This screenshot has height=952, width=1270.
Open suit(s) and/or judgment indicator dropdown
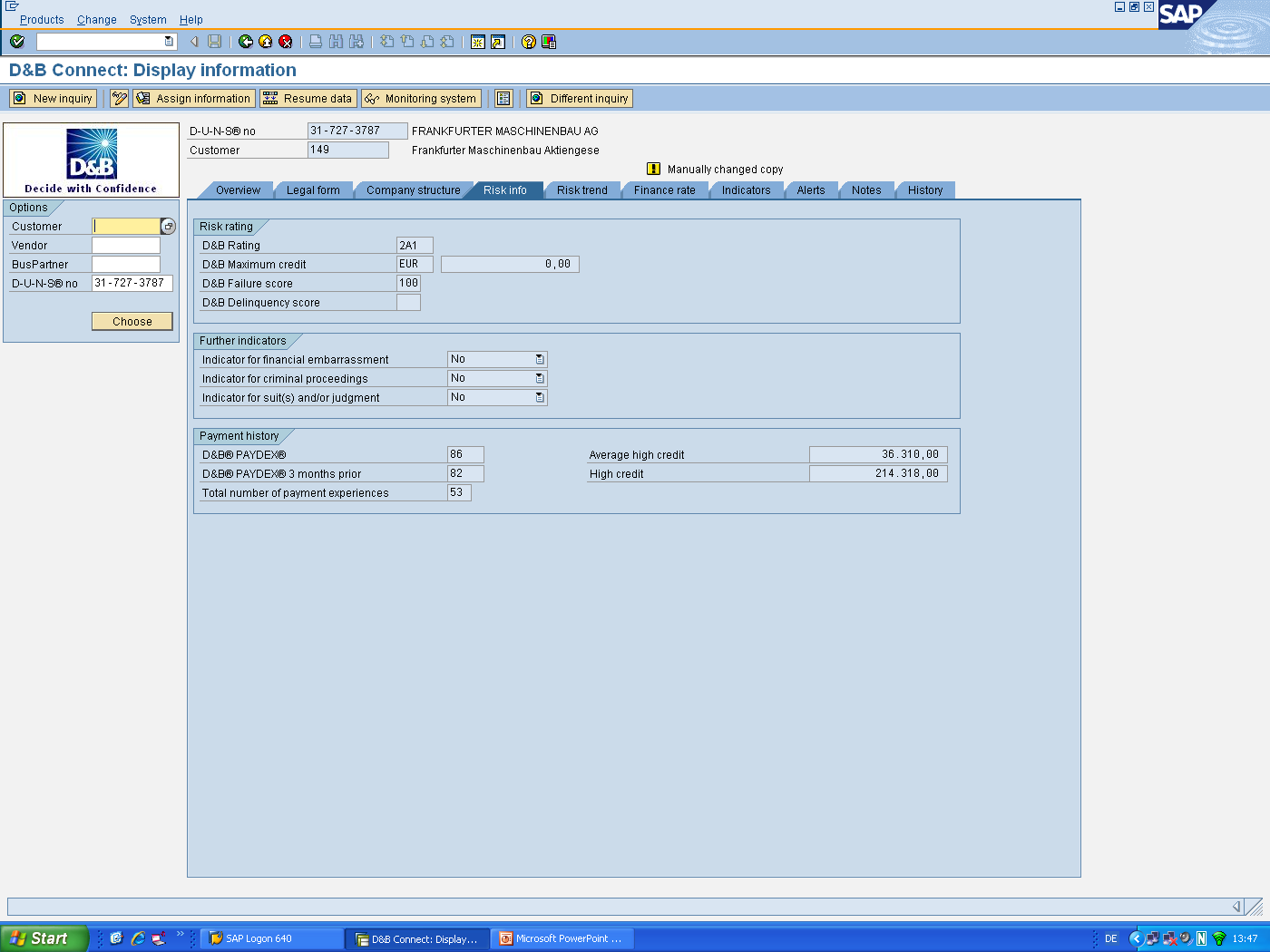[540, 398]
